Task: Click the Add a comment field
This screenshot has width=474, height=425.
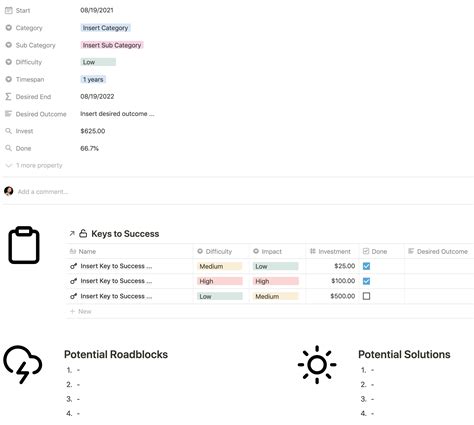Action: click(43, 192)
